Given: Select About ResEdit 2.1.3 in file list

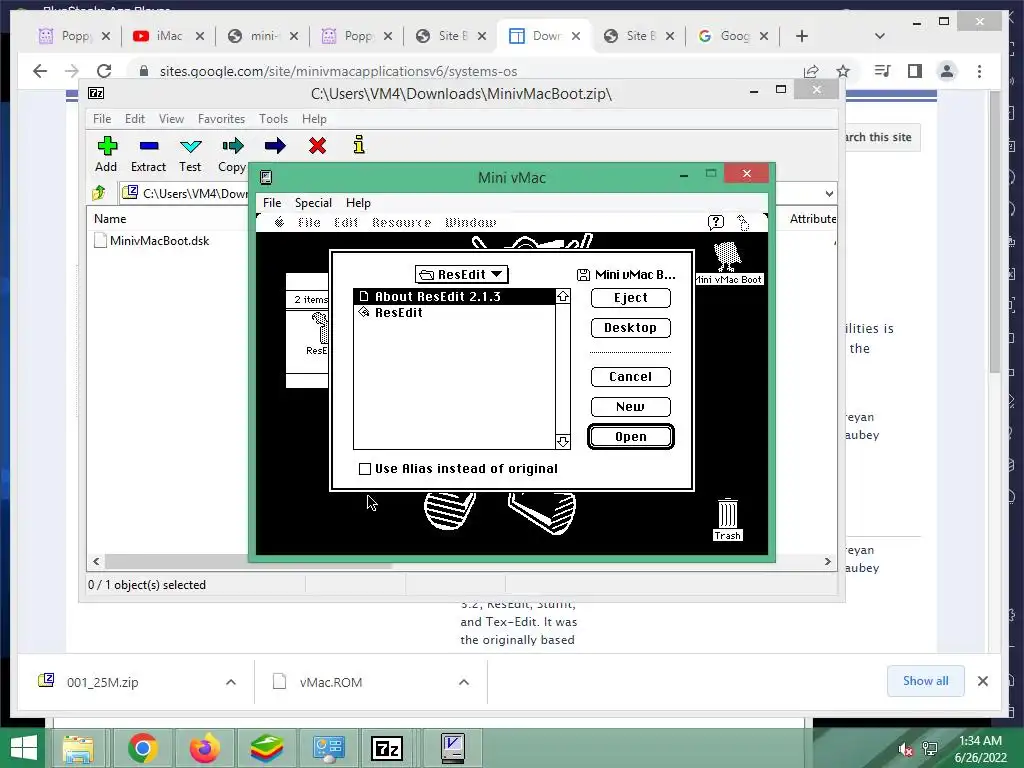Looking at the screenshot, I should [455, 296].
